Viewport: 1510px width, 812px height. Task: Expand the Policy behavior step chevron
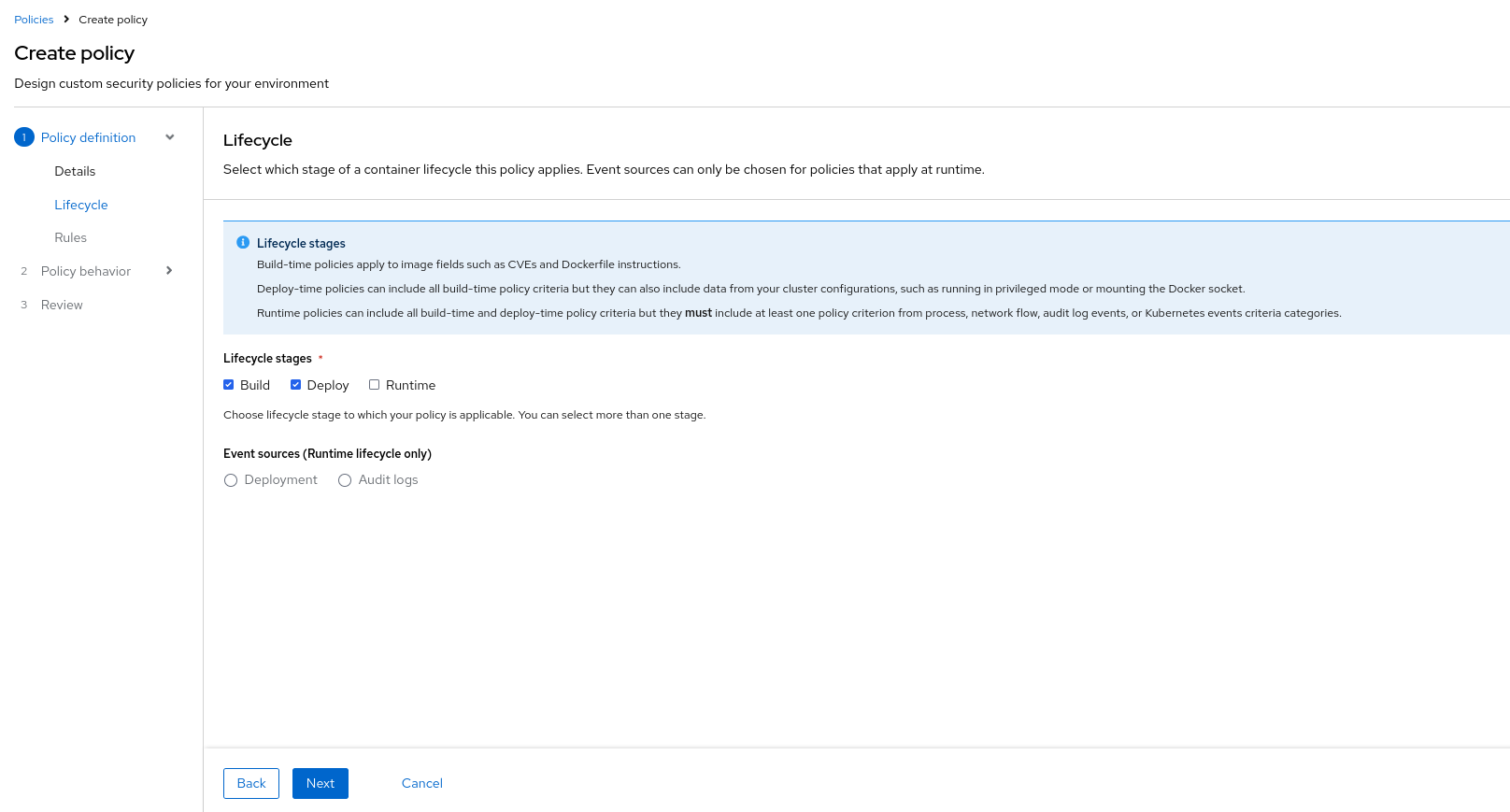[169, 271]
